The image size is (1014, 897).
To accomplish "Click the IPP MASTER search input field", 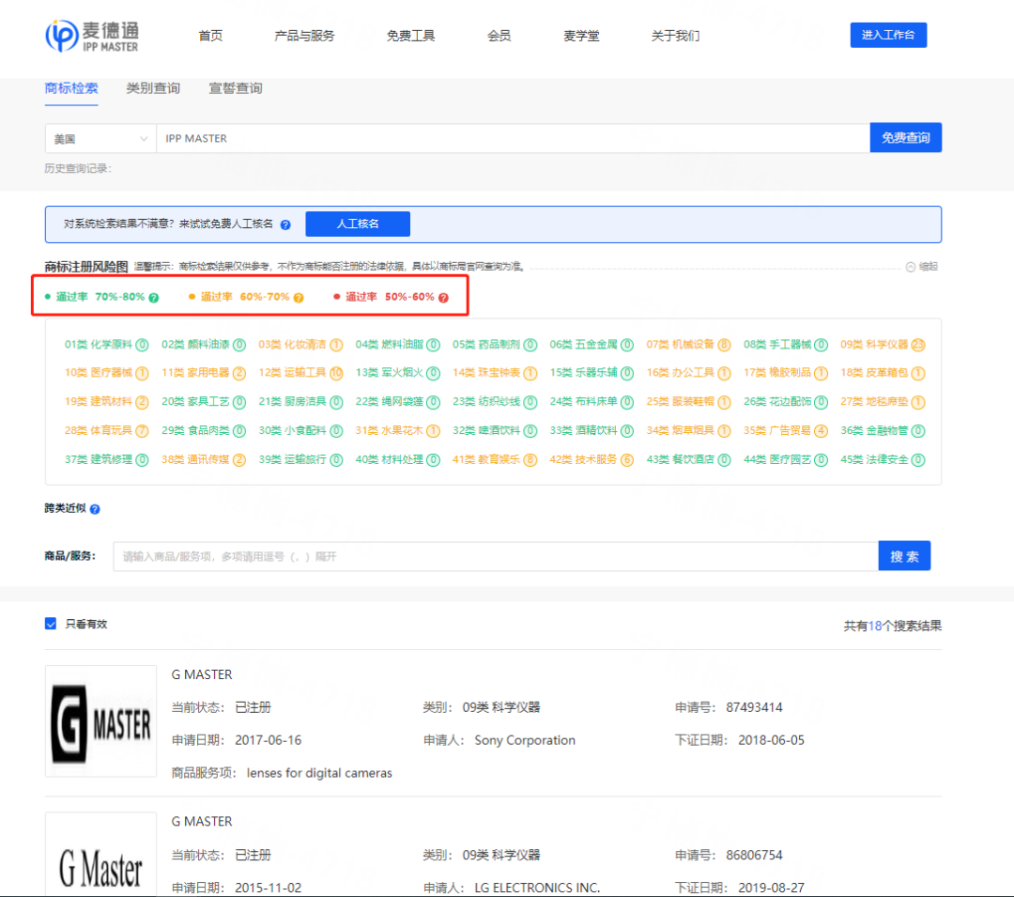I will (513, 138).
